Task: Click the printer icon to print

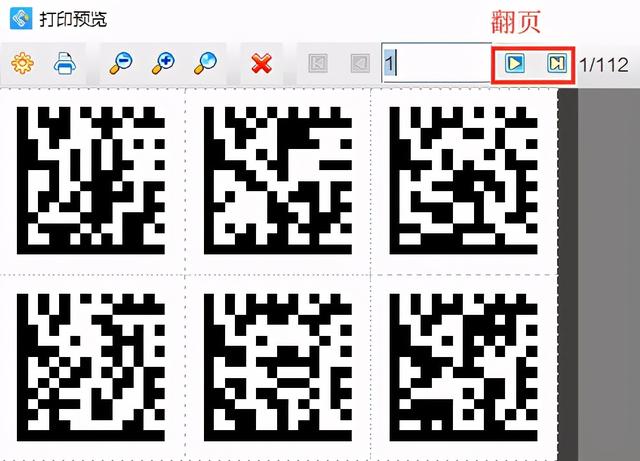Action: [64, 63]
